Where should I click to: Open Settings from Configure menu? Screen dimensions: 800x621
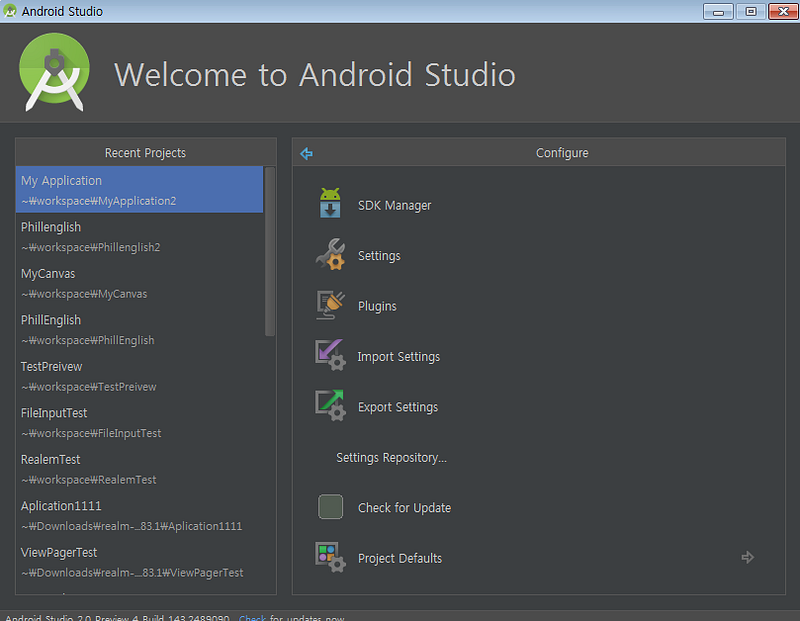coord(379,256)
